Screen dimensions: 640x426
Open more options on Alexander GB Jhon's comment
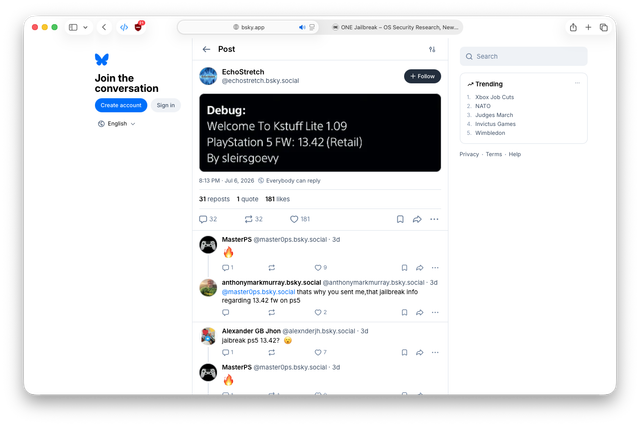pyautogui.click(x=435, y=352)
